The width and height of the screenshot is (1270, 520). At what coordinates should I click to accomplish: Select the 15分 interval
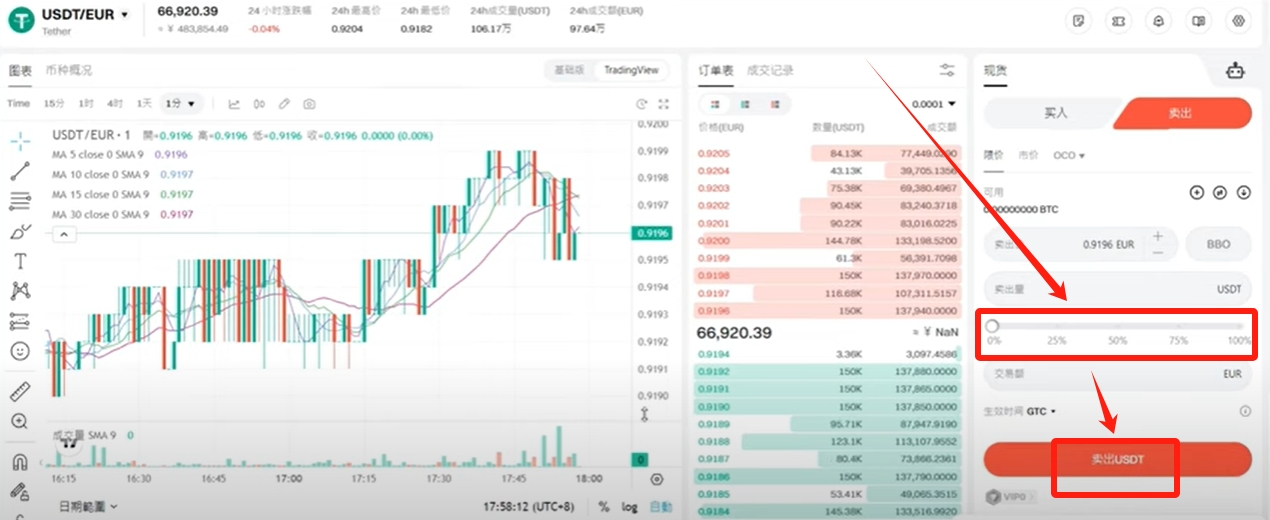click(x=53, y=104)
